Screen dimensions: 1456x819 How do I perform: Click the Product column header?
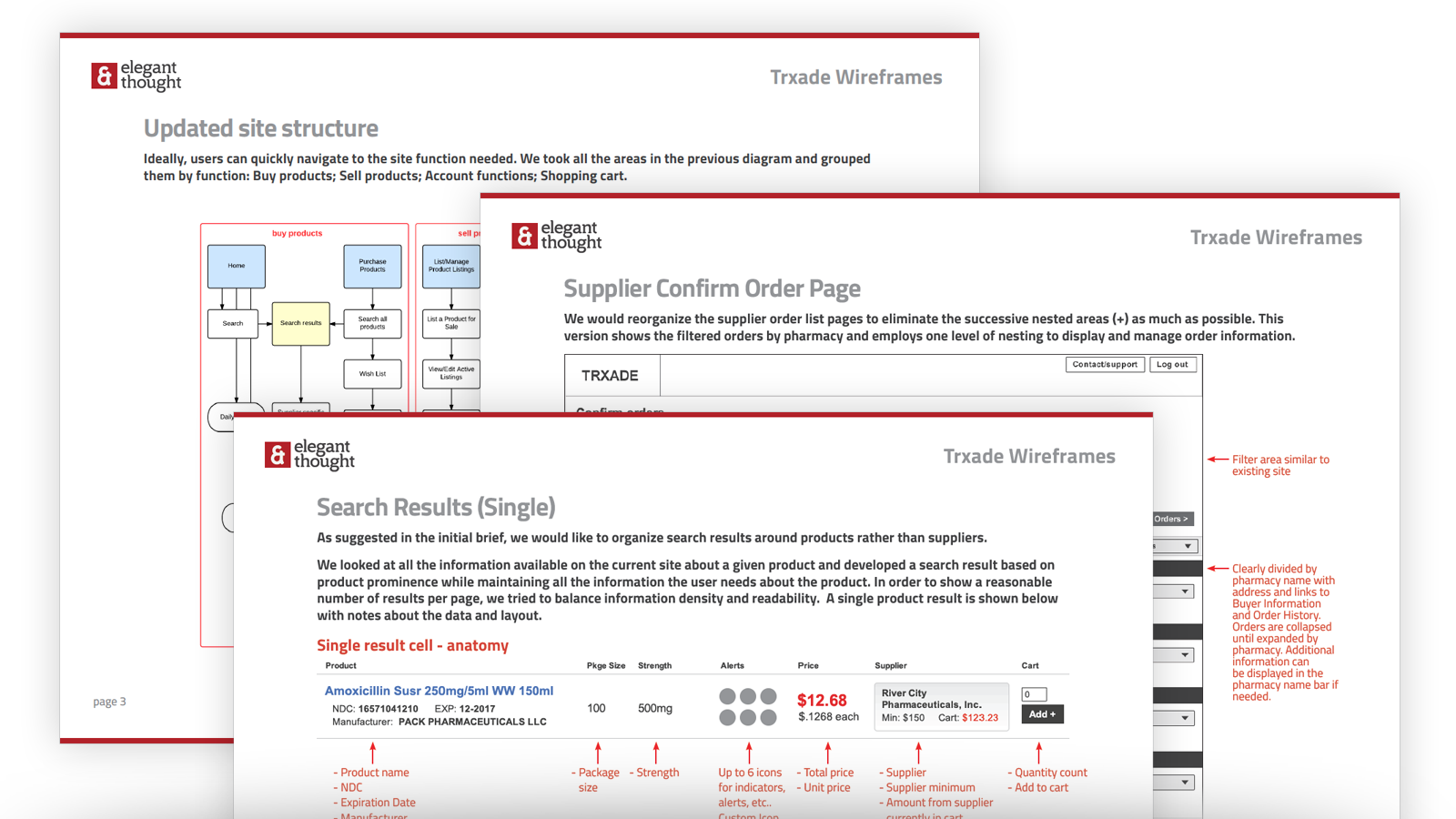tap(340, 666)
